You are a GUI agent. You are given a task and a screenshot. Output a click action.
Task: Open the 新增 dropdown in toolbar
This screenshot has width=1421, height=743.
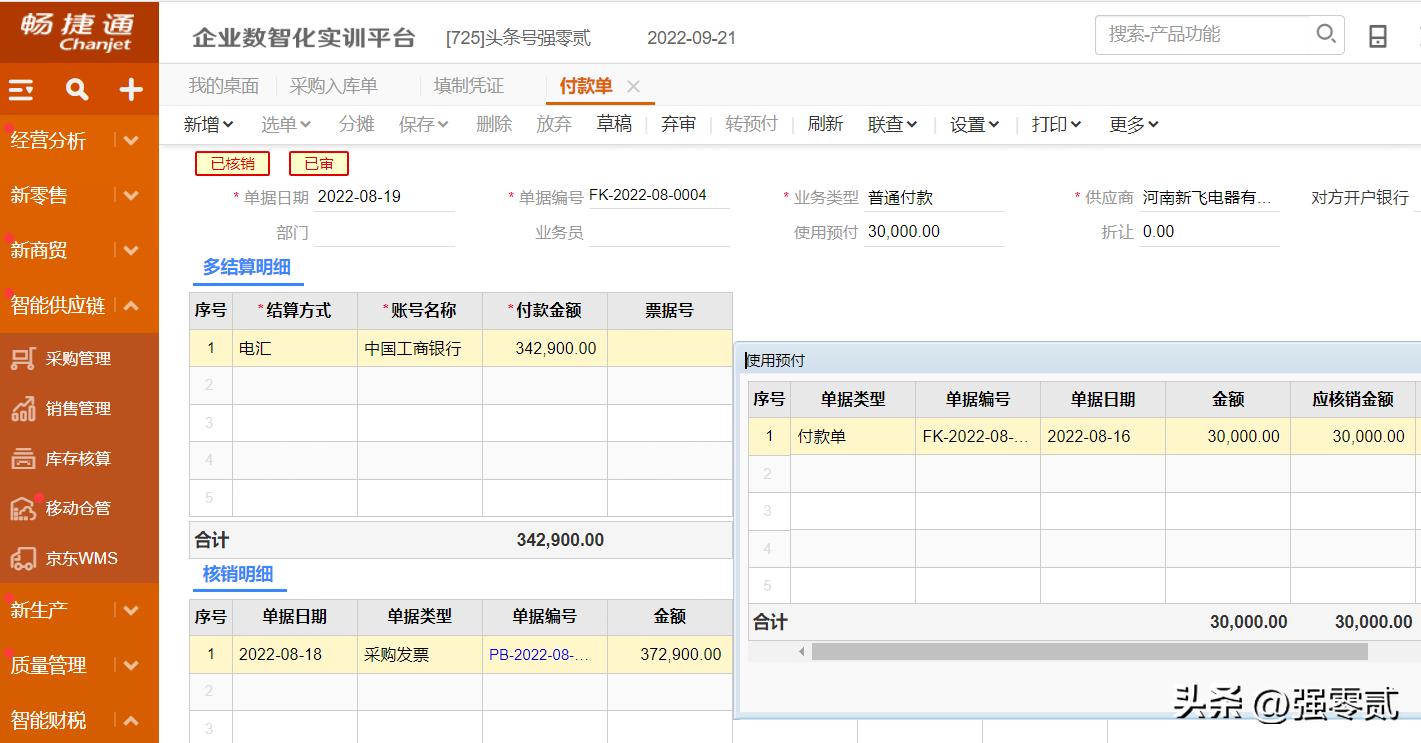(x=208, y=124)
